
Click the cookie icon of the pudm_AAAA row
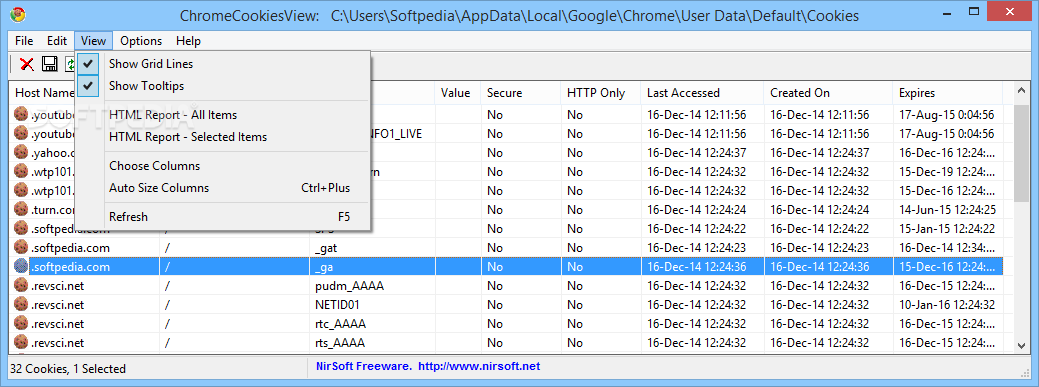22,286
